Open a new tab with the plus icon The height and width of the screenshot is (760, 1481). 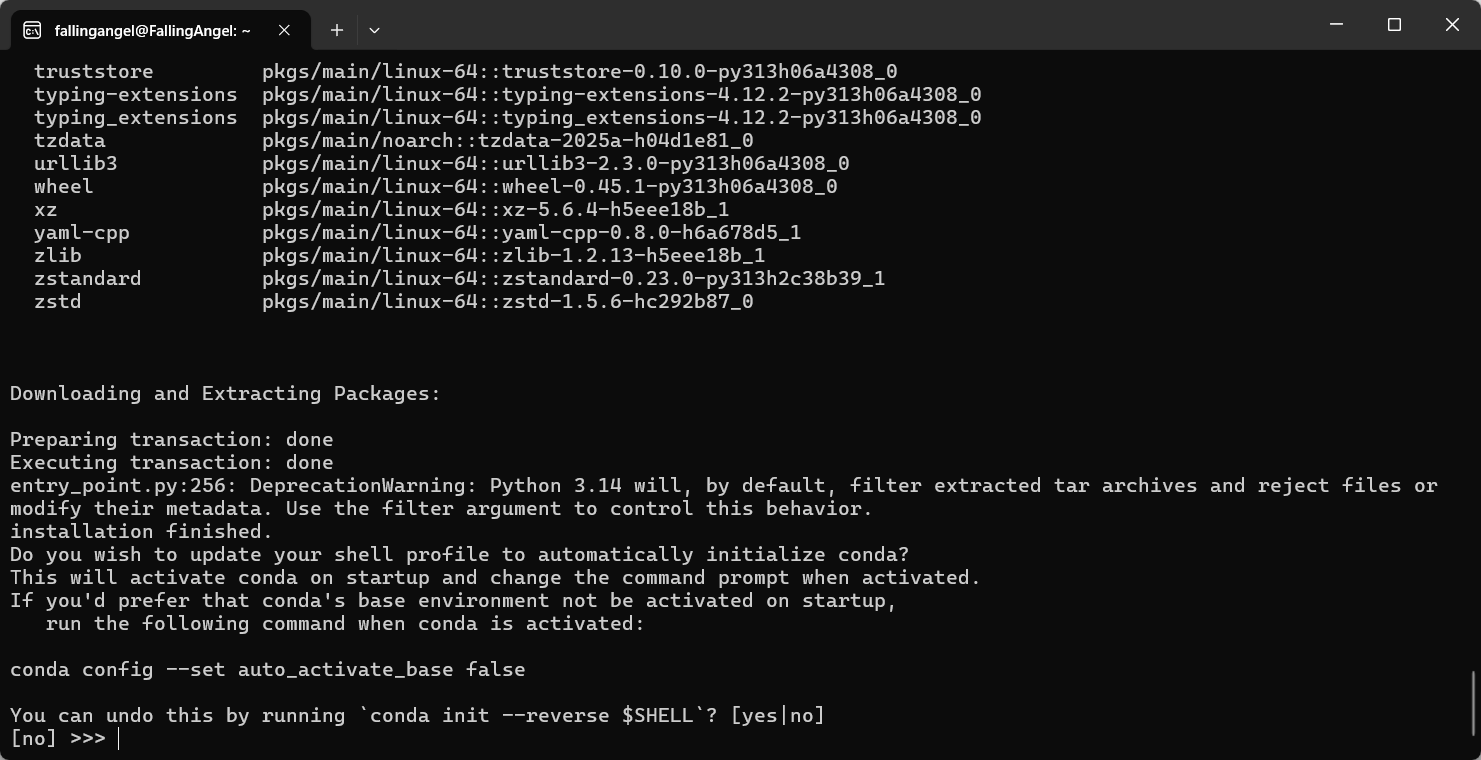coord(337,30)
